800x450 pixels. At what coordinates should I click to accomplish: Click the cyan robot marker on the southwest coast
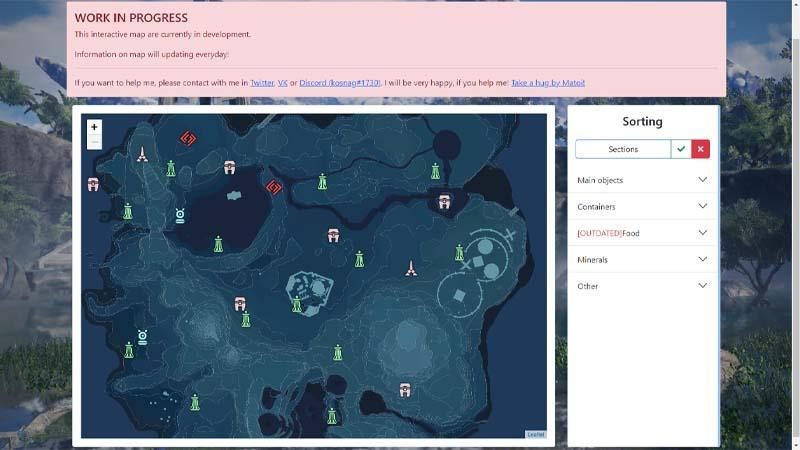pyautogui.click(x=142, y=337)
